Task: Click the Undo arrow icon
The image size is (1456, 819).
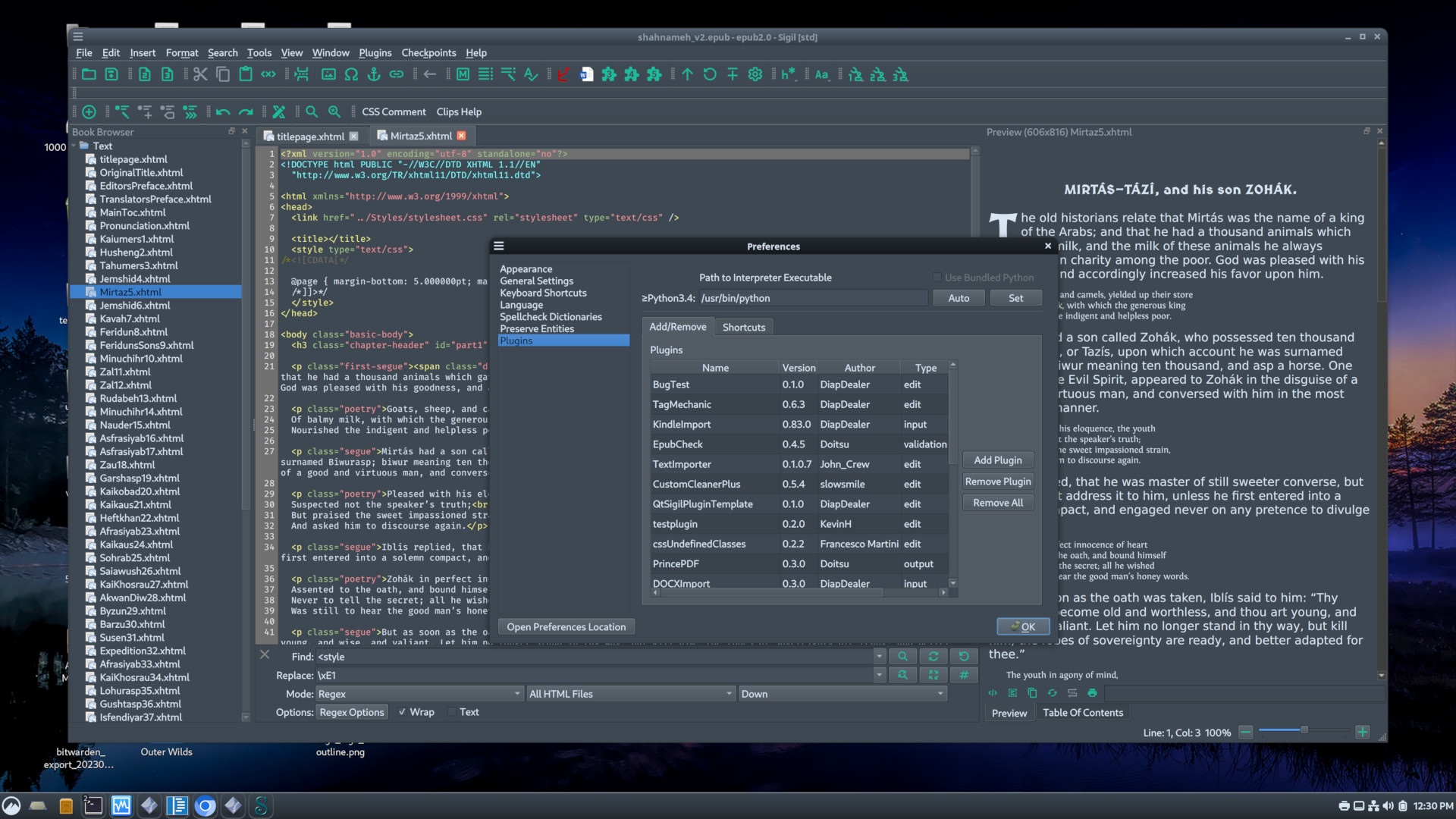Action: [223, 112]
